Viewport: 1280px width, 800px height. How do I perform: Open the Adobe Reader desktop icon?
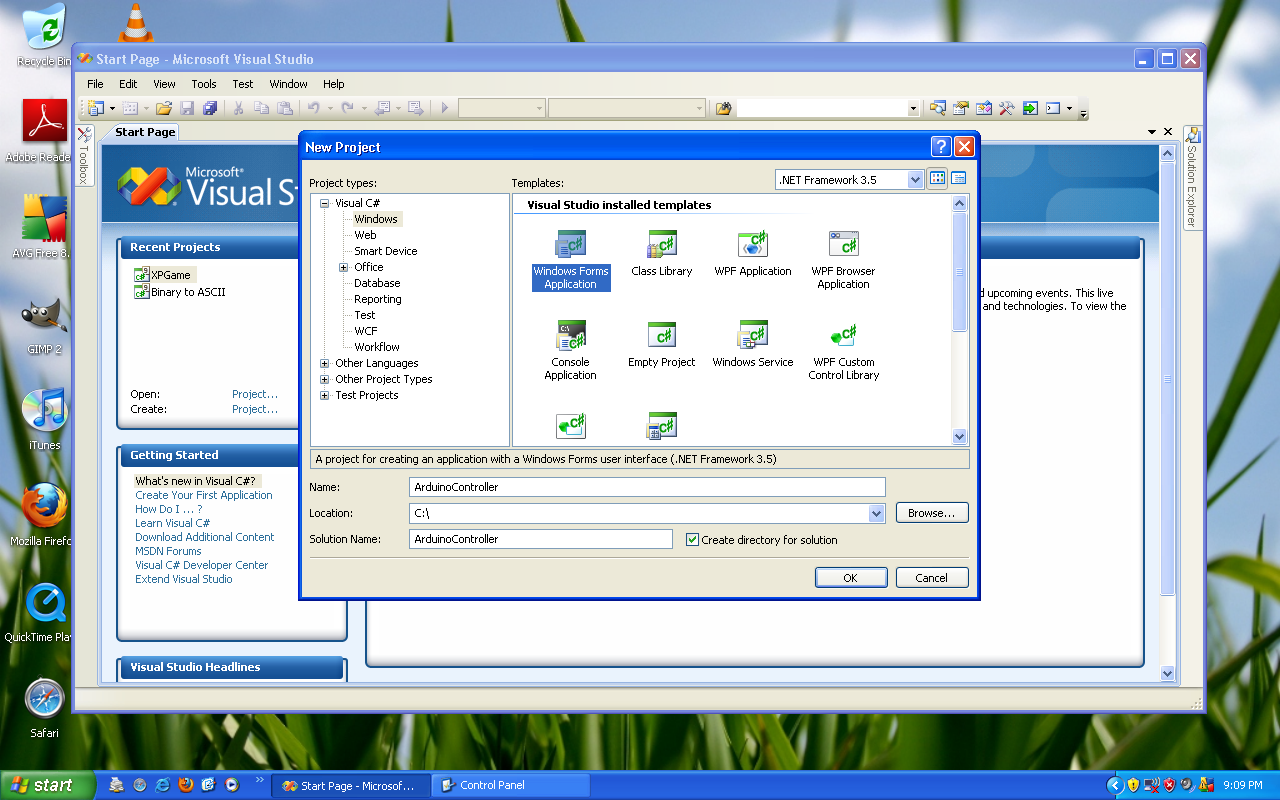point(45,132)
